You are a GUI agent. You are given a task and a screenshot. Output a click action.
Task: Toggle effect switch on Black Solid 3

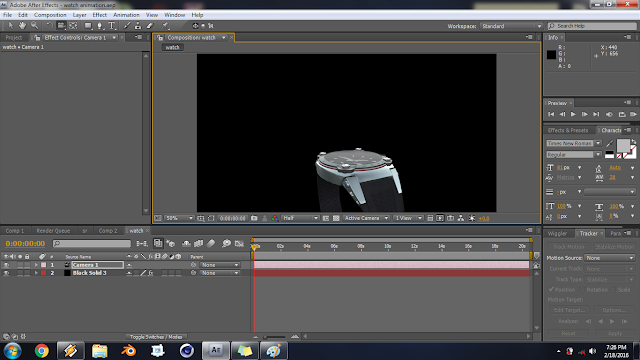pyautogui.click(x=151, y=273)
